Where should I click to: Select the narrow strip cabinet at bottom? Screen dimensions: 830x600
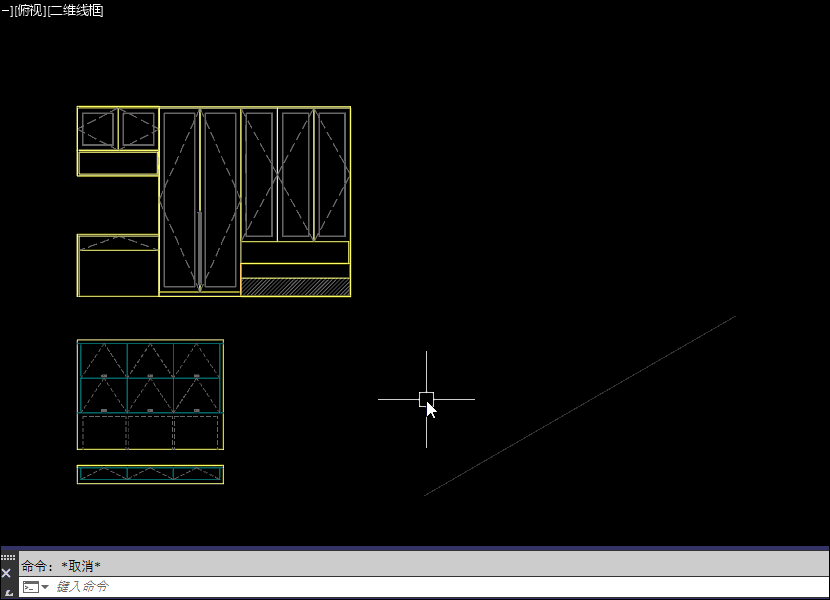pyautogui.click(x=150, y=474)
